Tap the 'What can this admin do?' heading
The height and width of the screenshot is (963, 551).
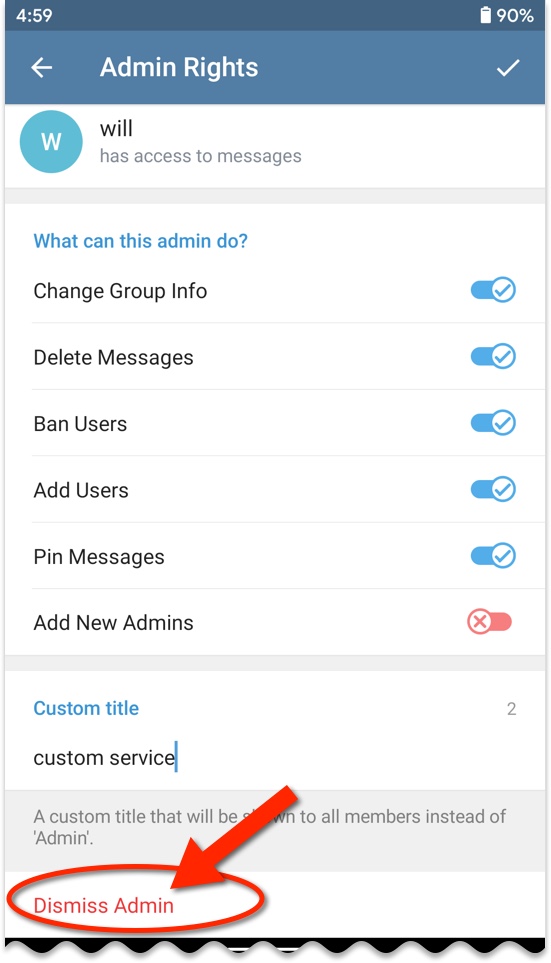click(141, 241)
